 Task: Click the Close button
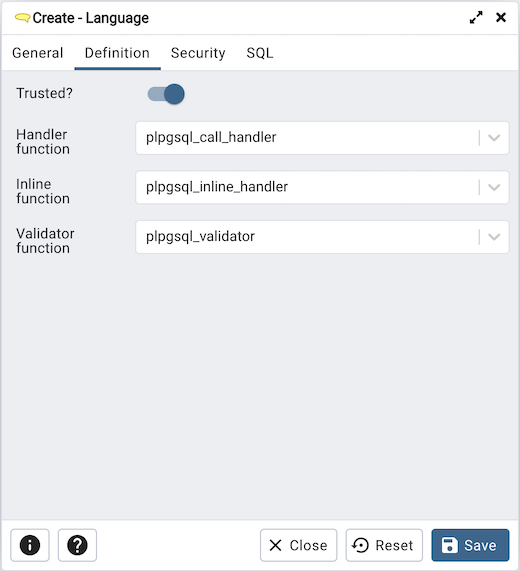[x=299, y=545]
